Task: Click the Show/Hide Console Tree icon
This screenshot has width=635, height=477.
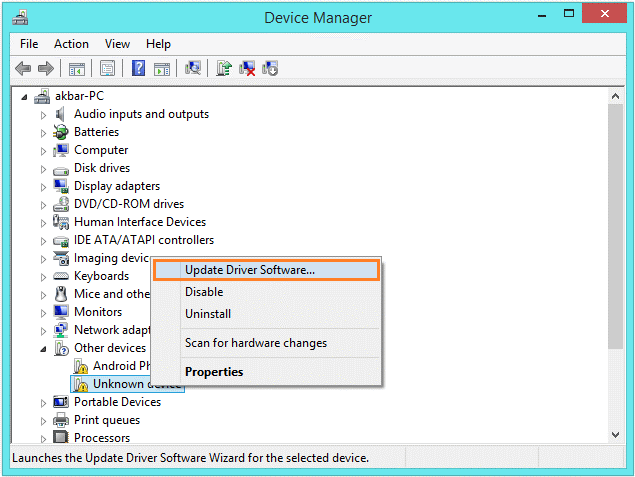Action: tap(77, 68)
